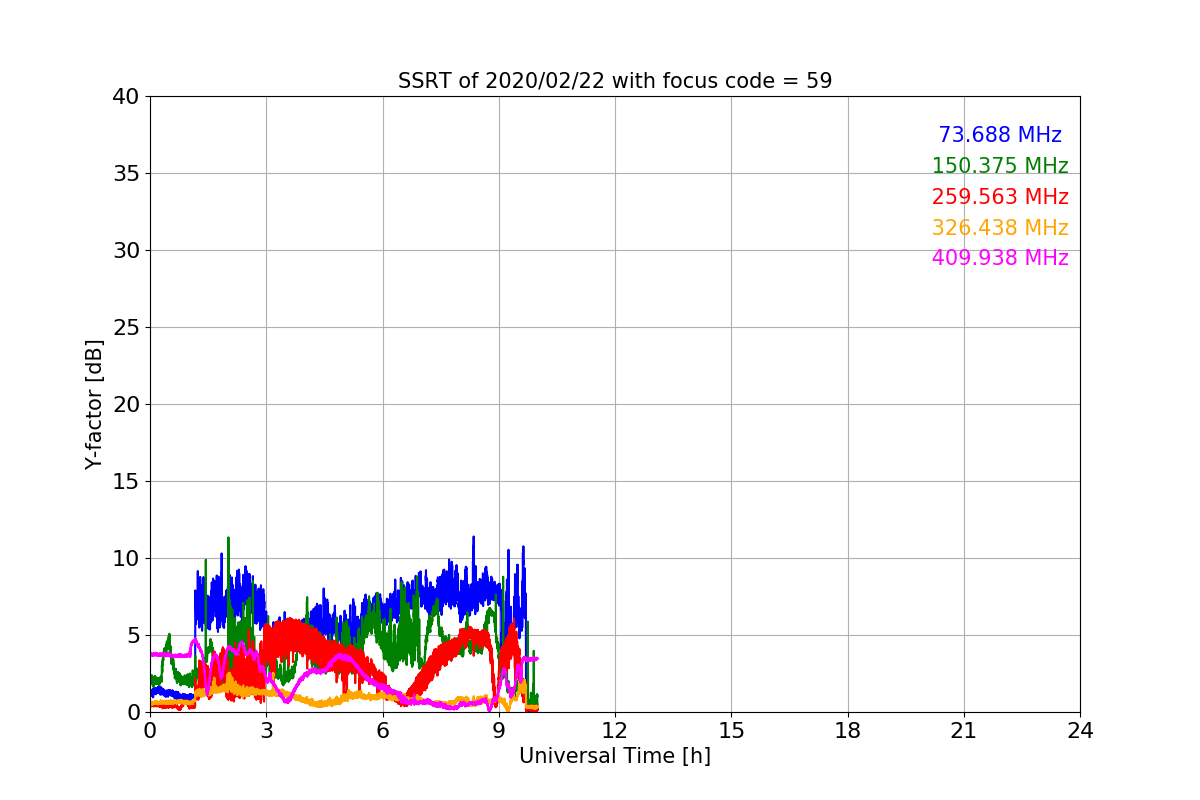Click the Y-factor [dB] axis label
The width and height of the screenshot is (1200, 800).
94,404
